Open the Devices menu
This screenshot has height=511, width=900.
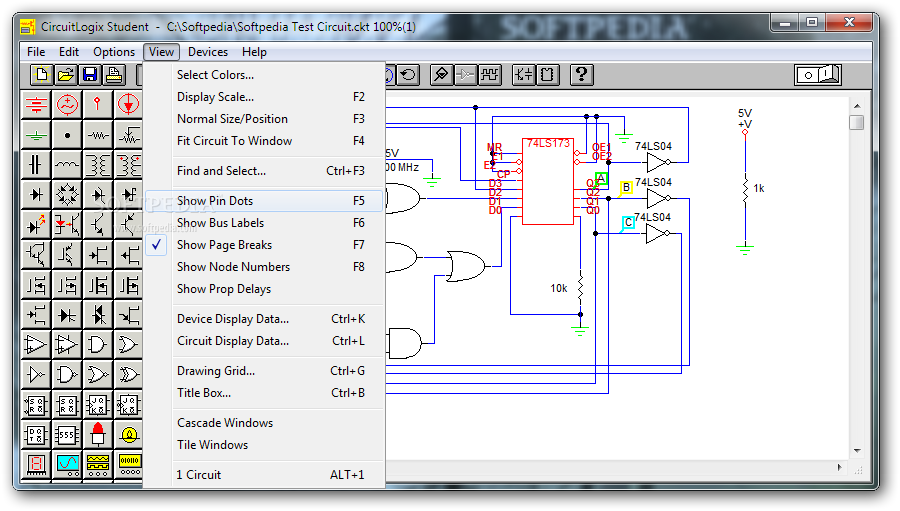(x=208, y=52)
